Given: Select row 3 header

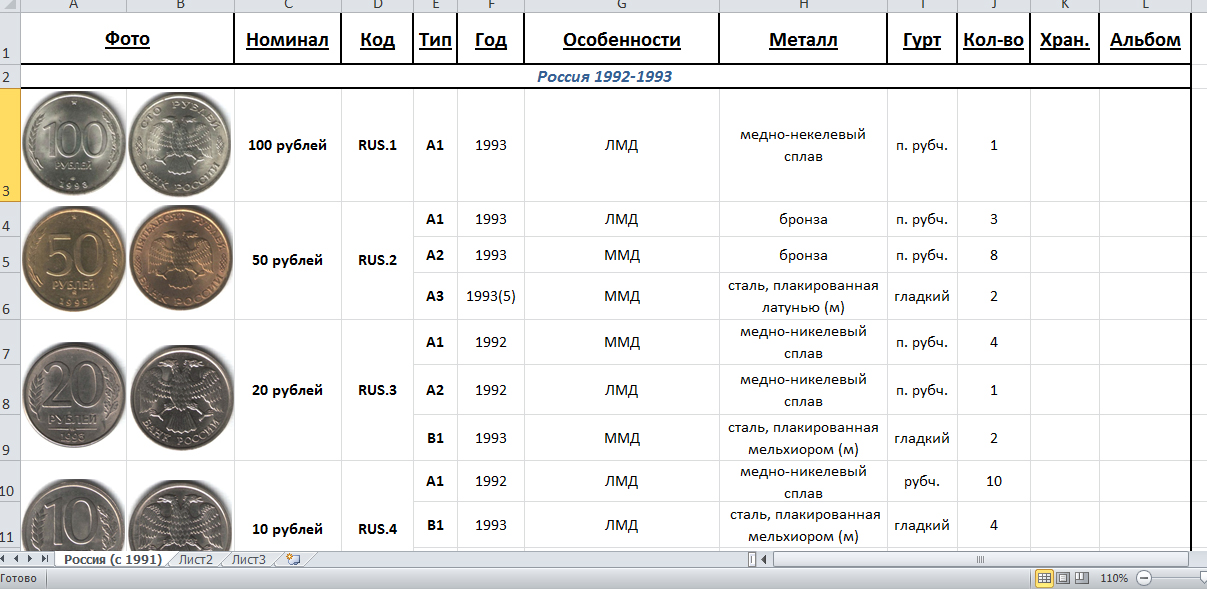Looking at the screenshot, I should [x=10, y=145].
